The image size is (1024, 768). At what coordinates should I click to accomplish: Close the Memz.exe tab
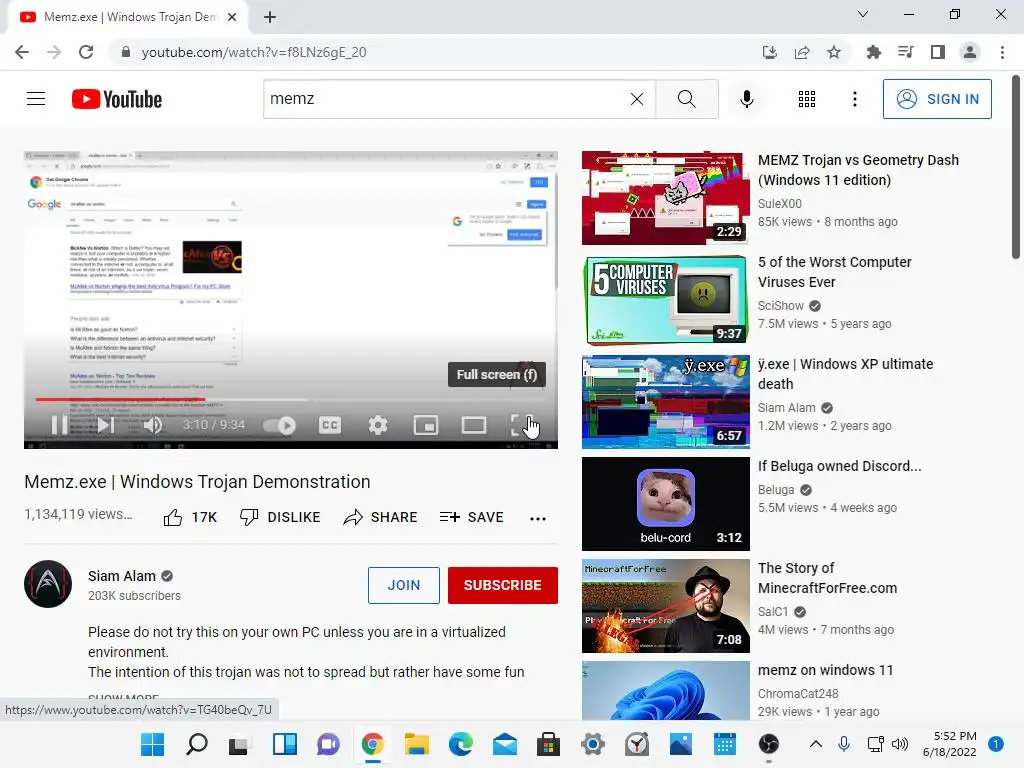coord(232,17)
